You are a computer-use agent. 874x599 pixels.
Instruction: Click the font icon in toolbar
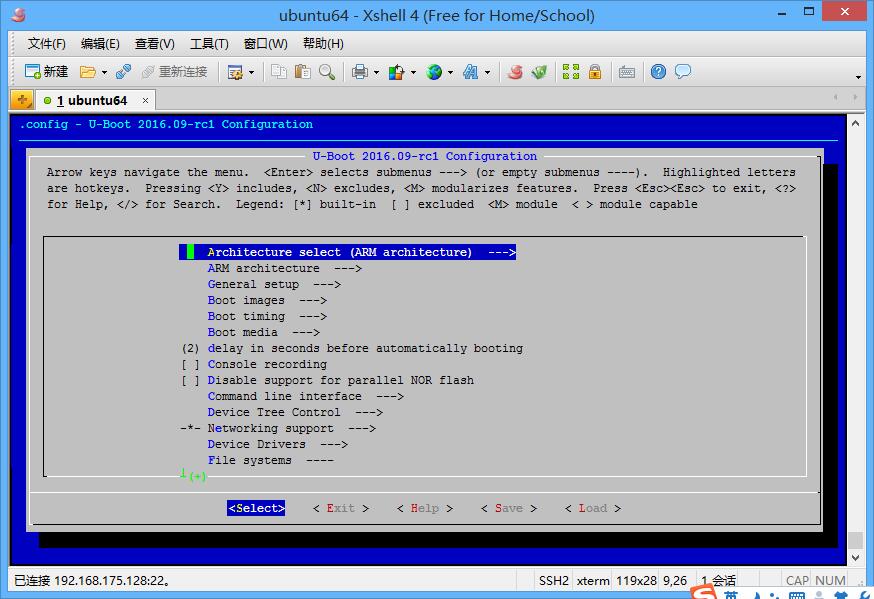[x=470, y=72]
